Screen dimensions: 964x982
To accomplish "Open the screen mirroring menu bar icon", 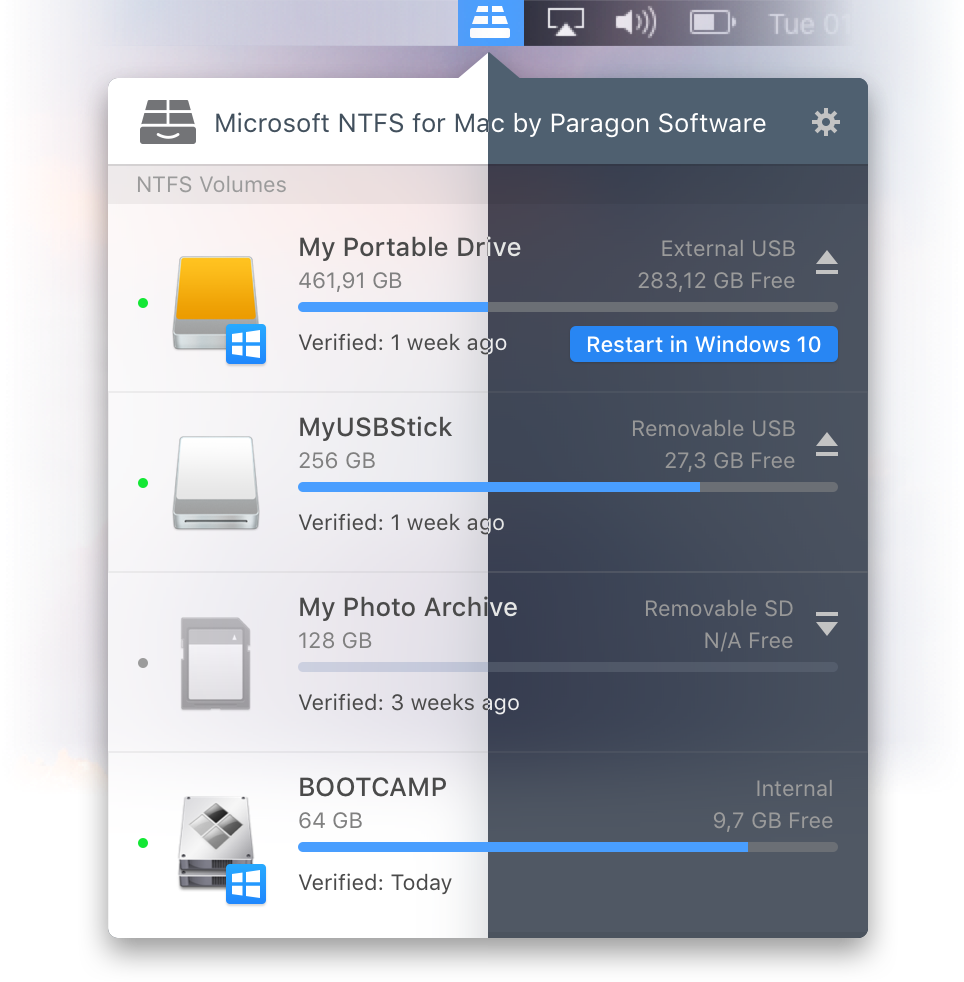I will pos(565,22).
